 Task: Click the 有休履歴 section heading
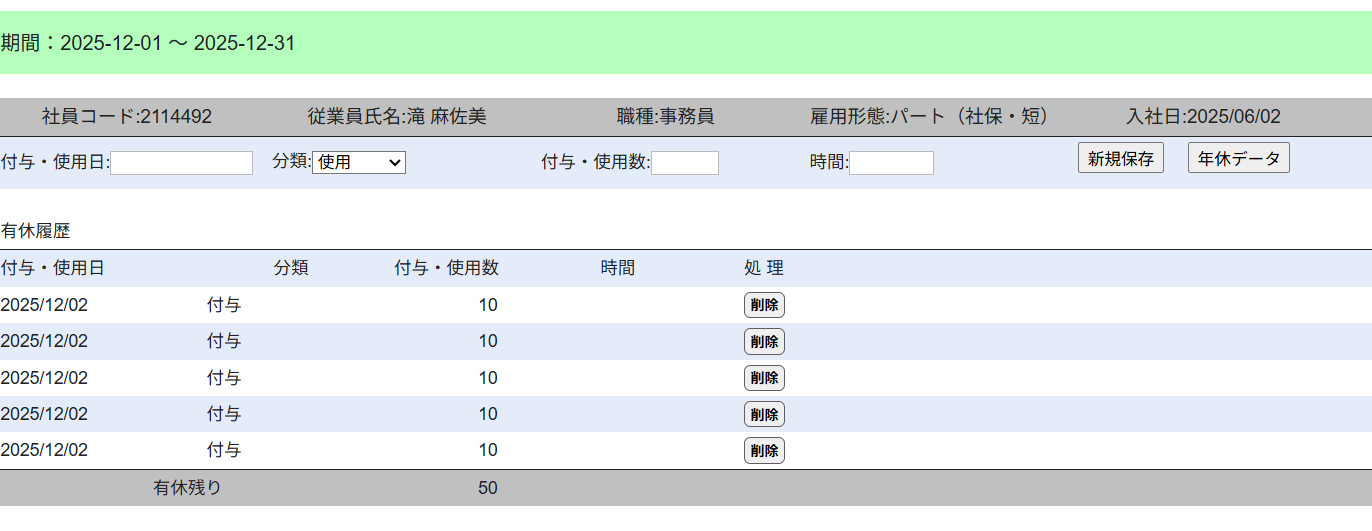click(x=36, y=231)
